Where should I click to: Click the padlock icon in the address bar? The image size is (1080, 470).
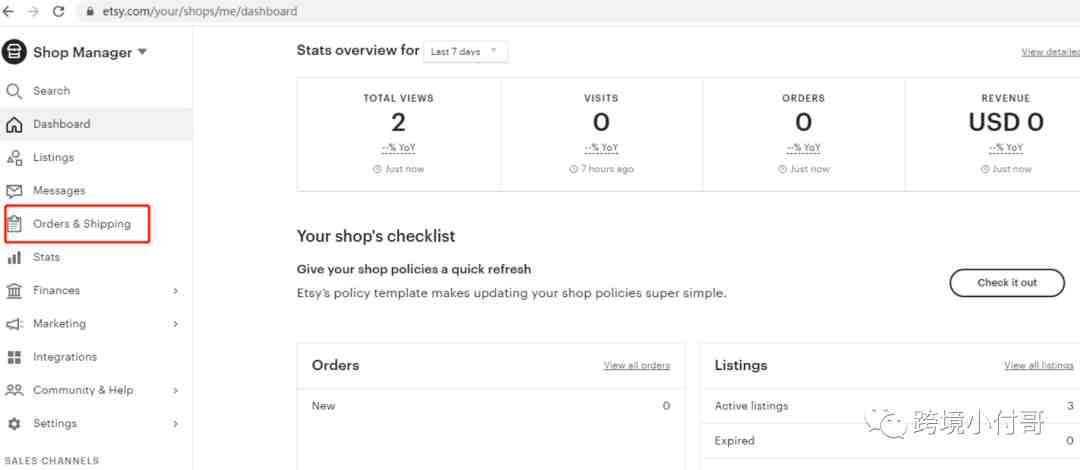(x=90, y=11)
